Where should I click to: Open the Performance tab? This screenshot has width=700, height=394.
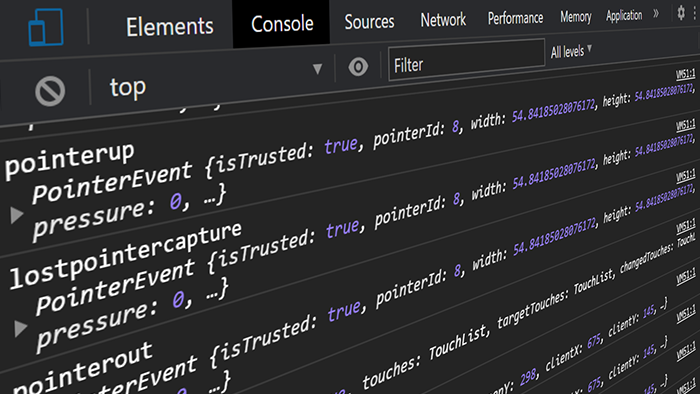pyautogui.click(x=515, y=18)
